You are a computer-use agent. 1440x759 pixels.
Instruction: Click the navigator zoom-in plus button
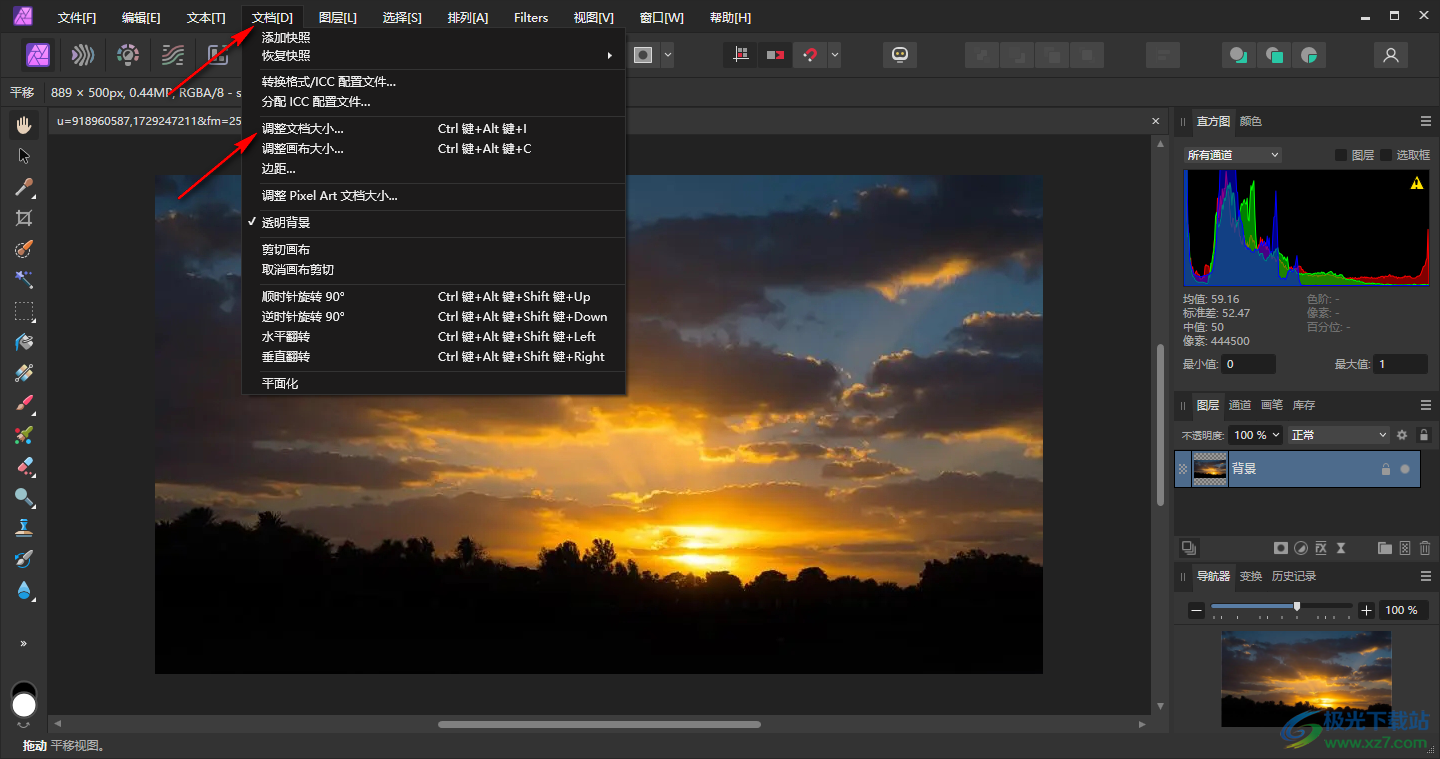pos(1367,610)
